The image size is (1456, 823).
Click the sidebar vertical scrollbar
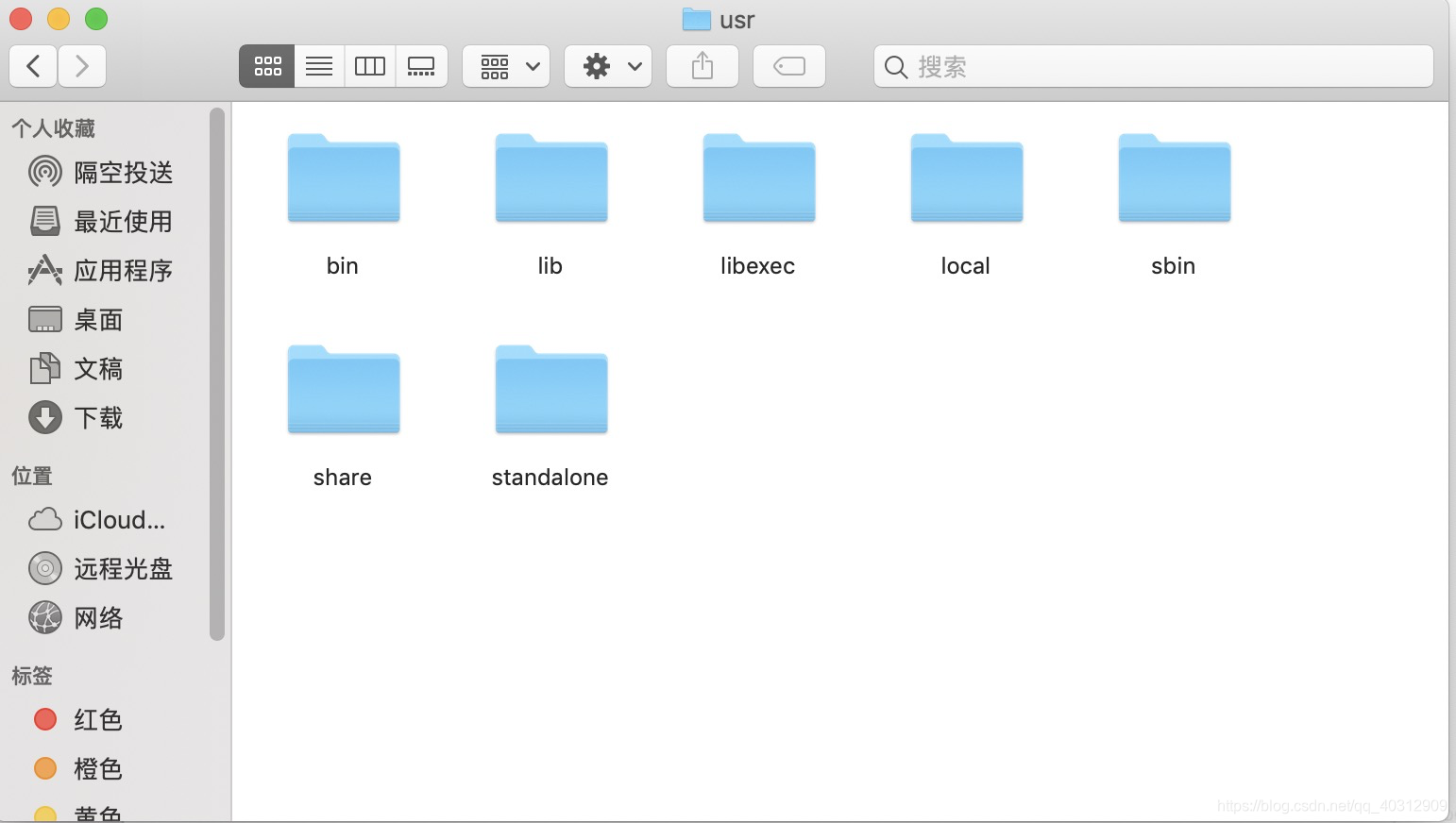click(x=217, y=374)
